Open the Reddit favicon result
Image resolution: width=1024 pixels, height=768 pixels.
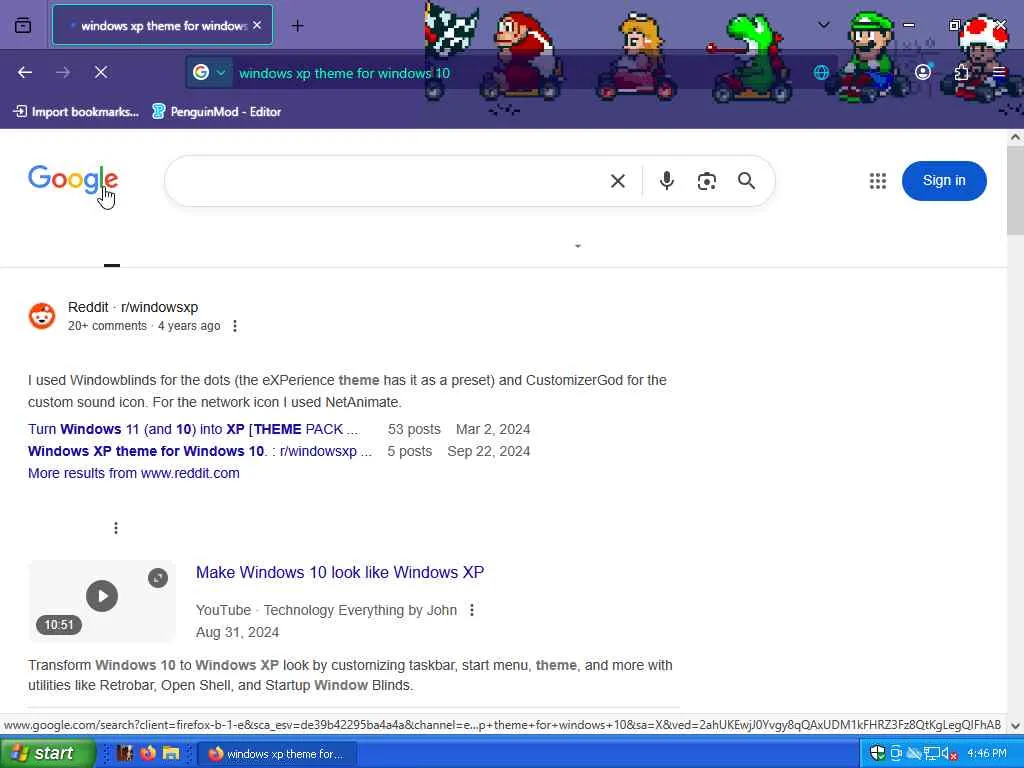coord(42,316)
